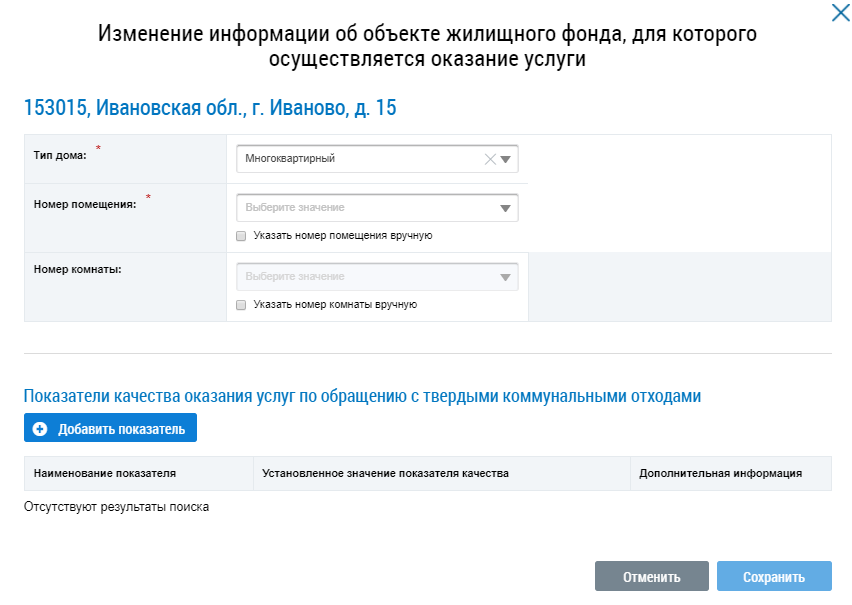This screenshot has height=605, width=852.
Task: Click the Указать номер помещения вручную label
Action: [x=342, y=236]
